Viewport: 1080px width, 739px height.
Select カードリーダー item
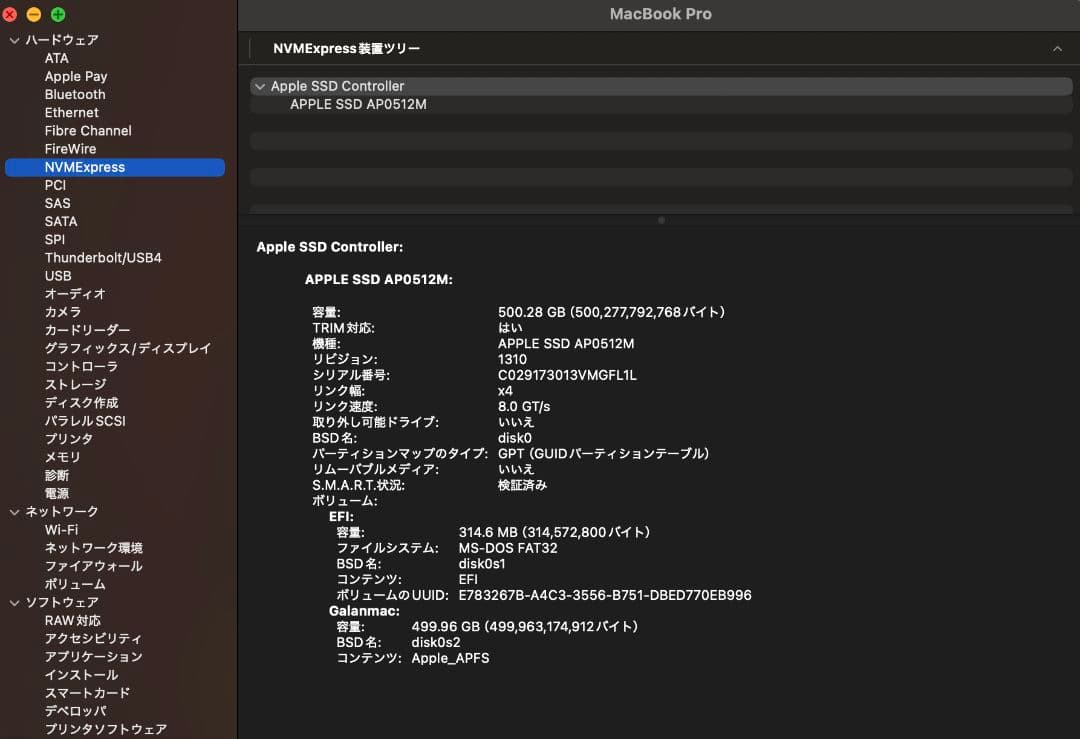pyautogui.click(x=87, y=330)
